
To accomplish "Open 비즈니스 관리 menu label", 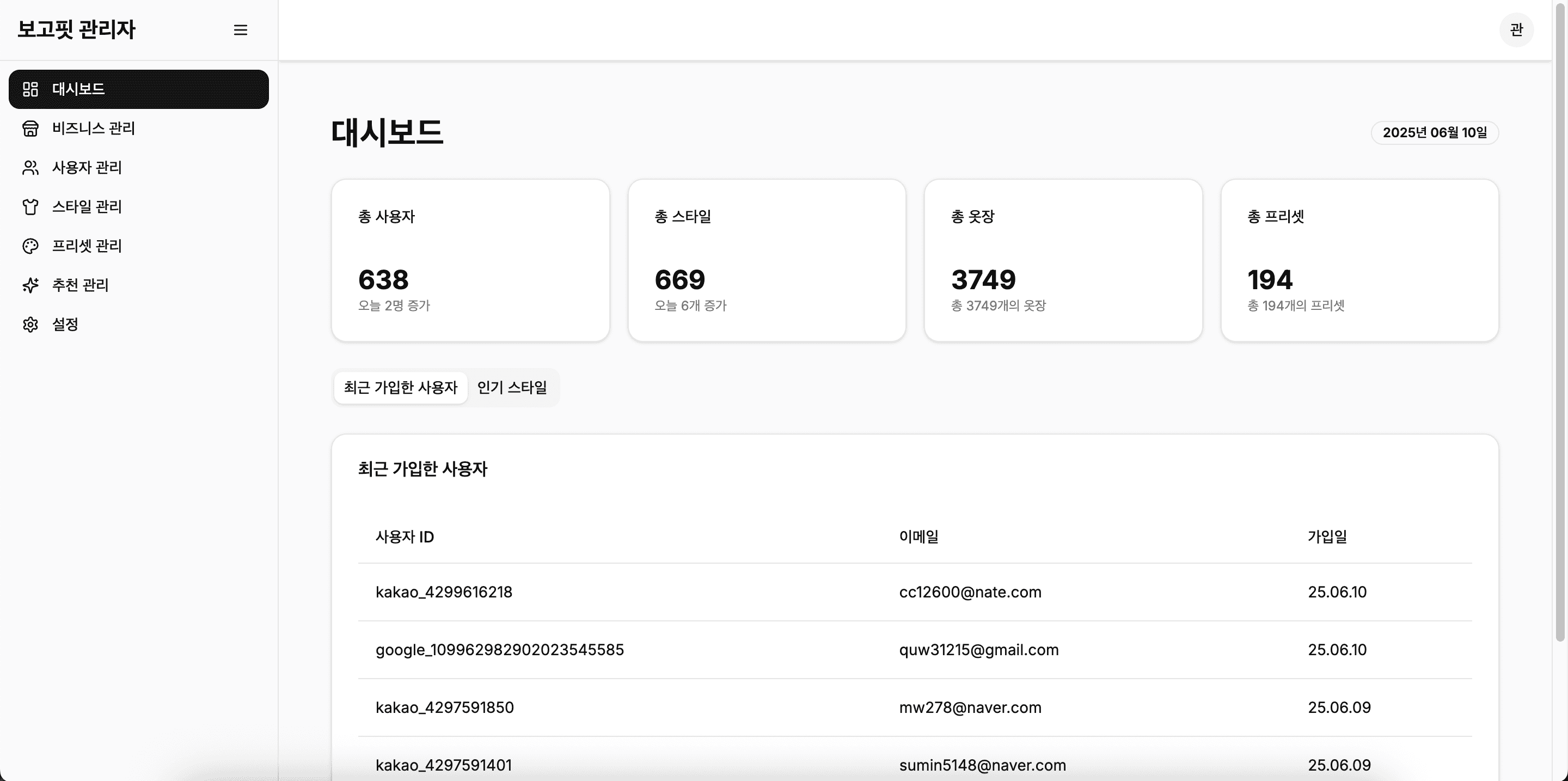I will coord(94,129).
